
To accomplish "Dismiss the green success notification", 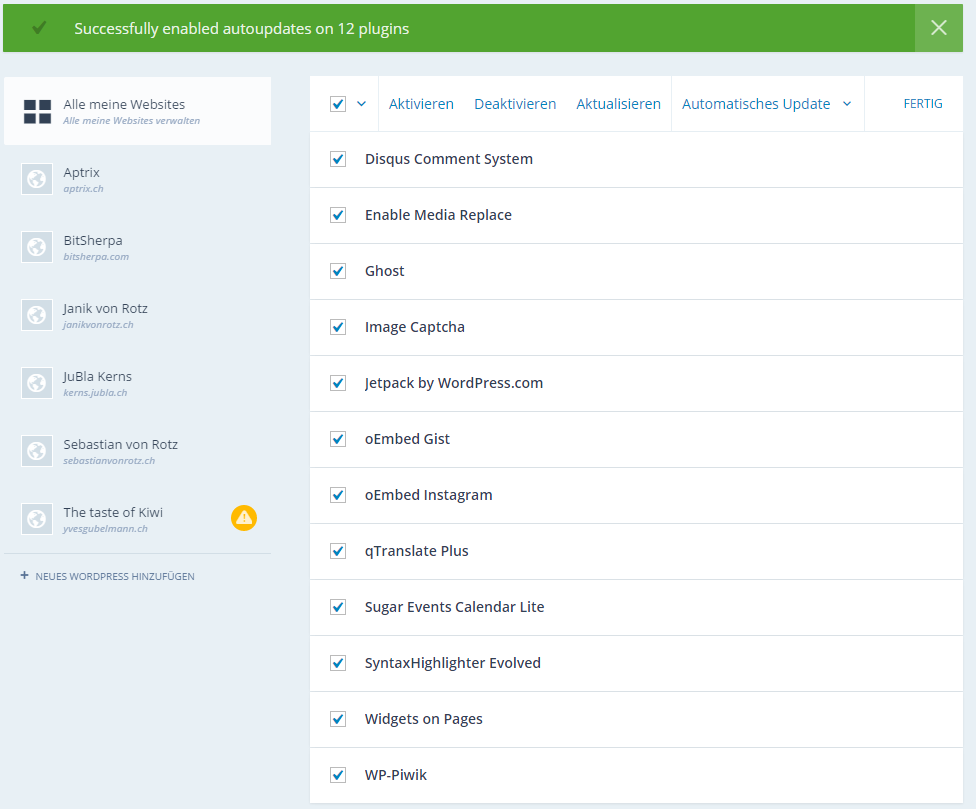I will tap(939, 28).
